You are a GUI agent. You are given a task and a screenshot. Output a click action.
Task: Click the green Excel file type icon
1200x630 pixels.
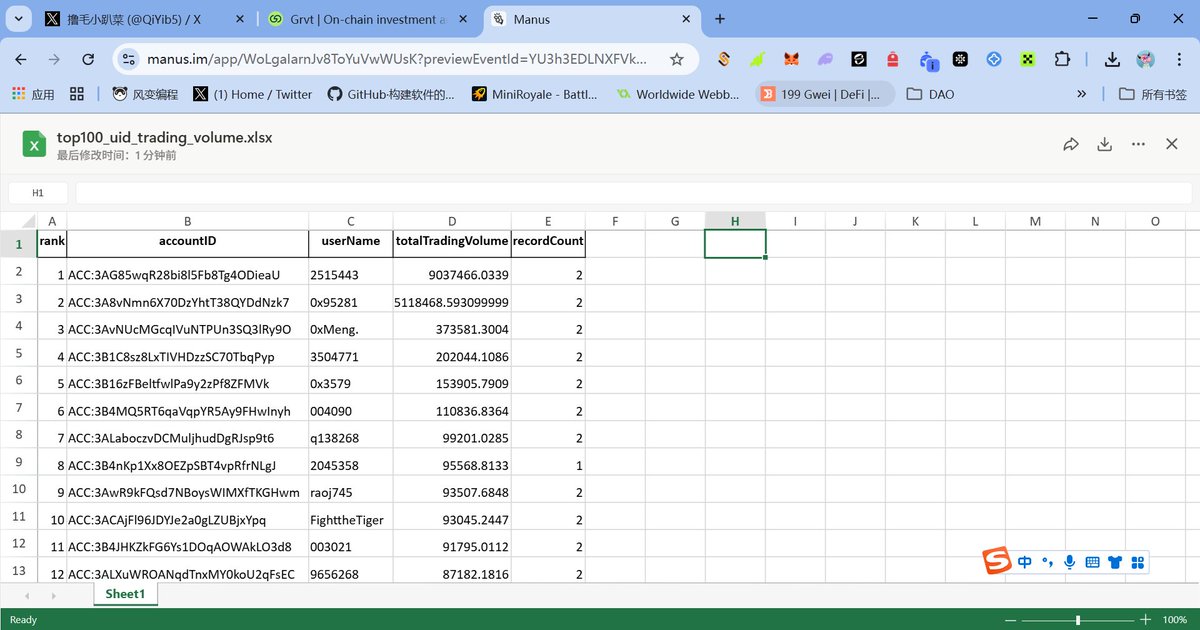point(35,144)
